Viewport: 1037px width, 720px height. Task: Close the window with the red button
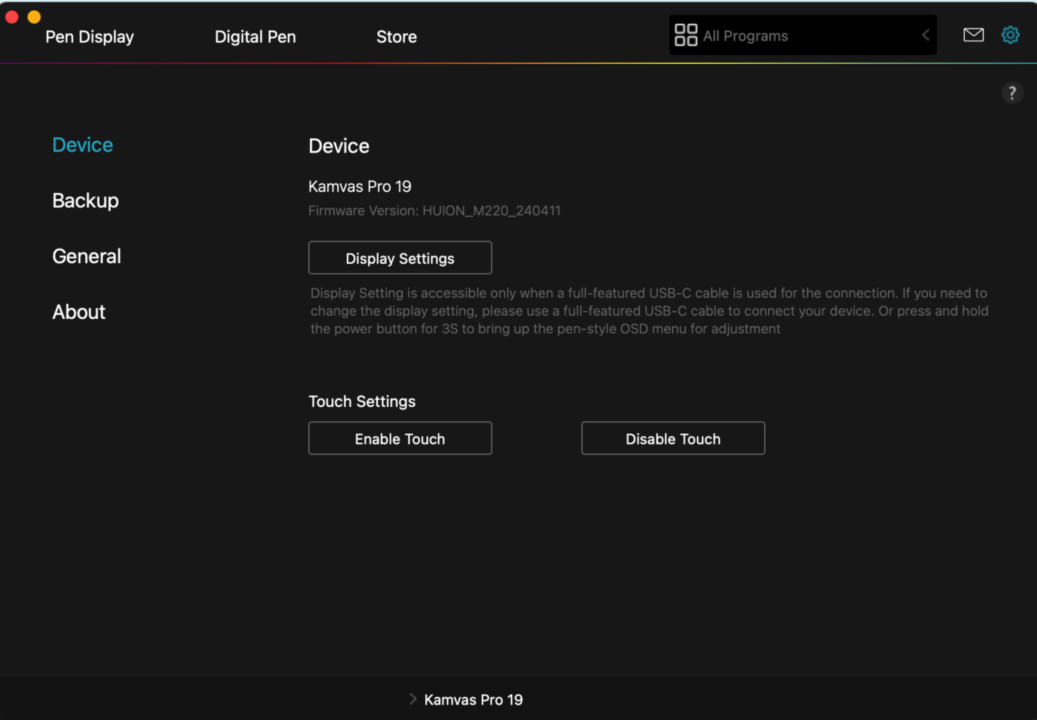click(12, 17)
